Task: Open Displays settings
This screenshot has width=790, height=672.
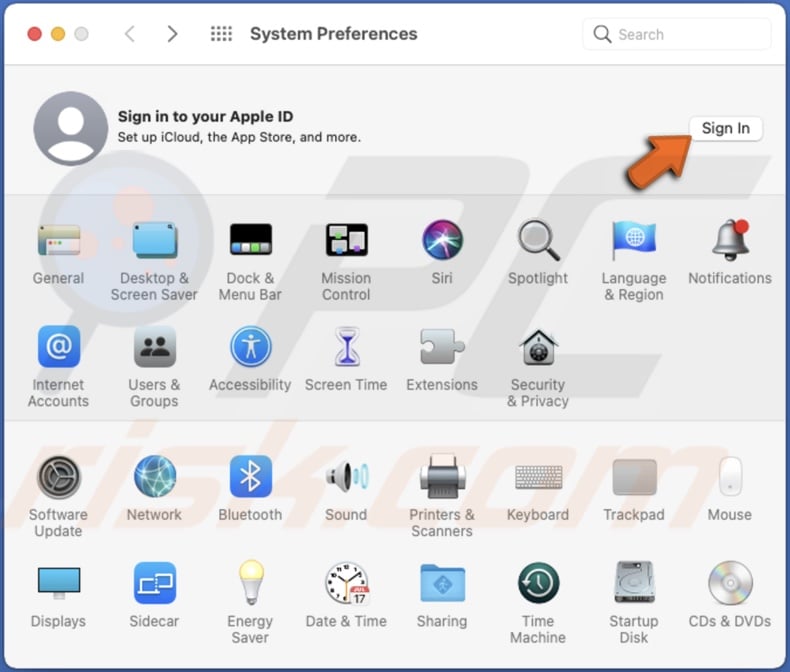Action: [x=58, y=583]
